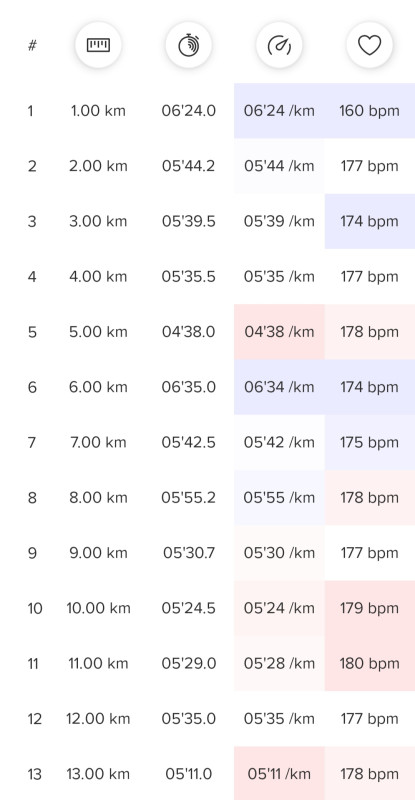Select lap 1 row at 1.00 km
The image size is (415, 800).
coord(207,111)
